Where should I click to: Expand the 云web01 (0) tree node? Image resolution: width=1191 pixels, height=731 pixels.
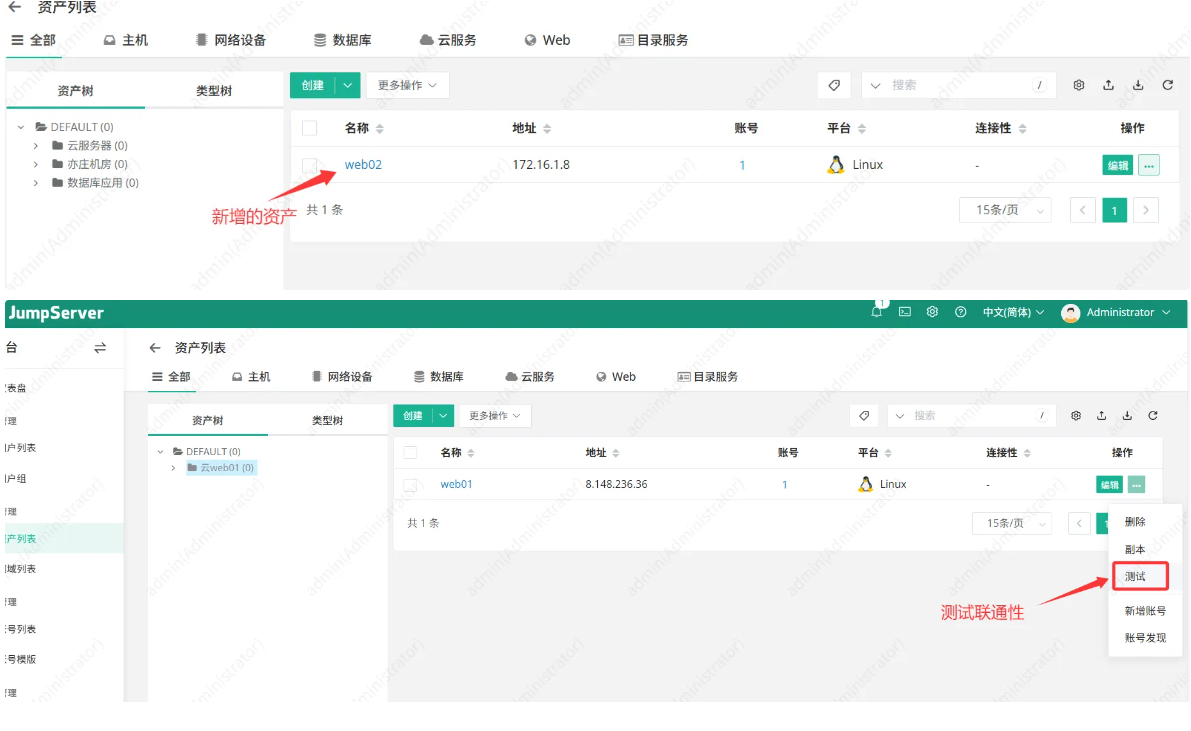click(x=173, y=468)
